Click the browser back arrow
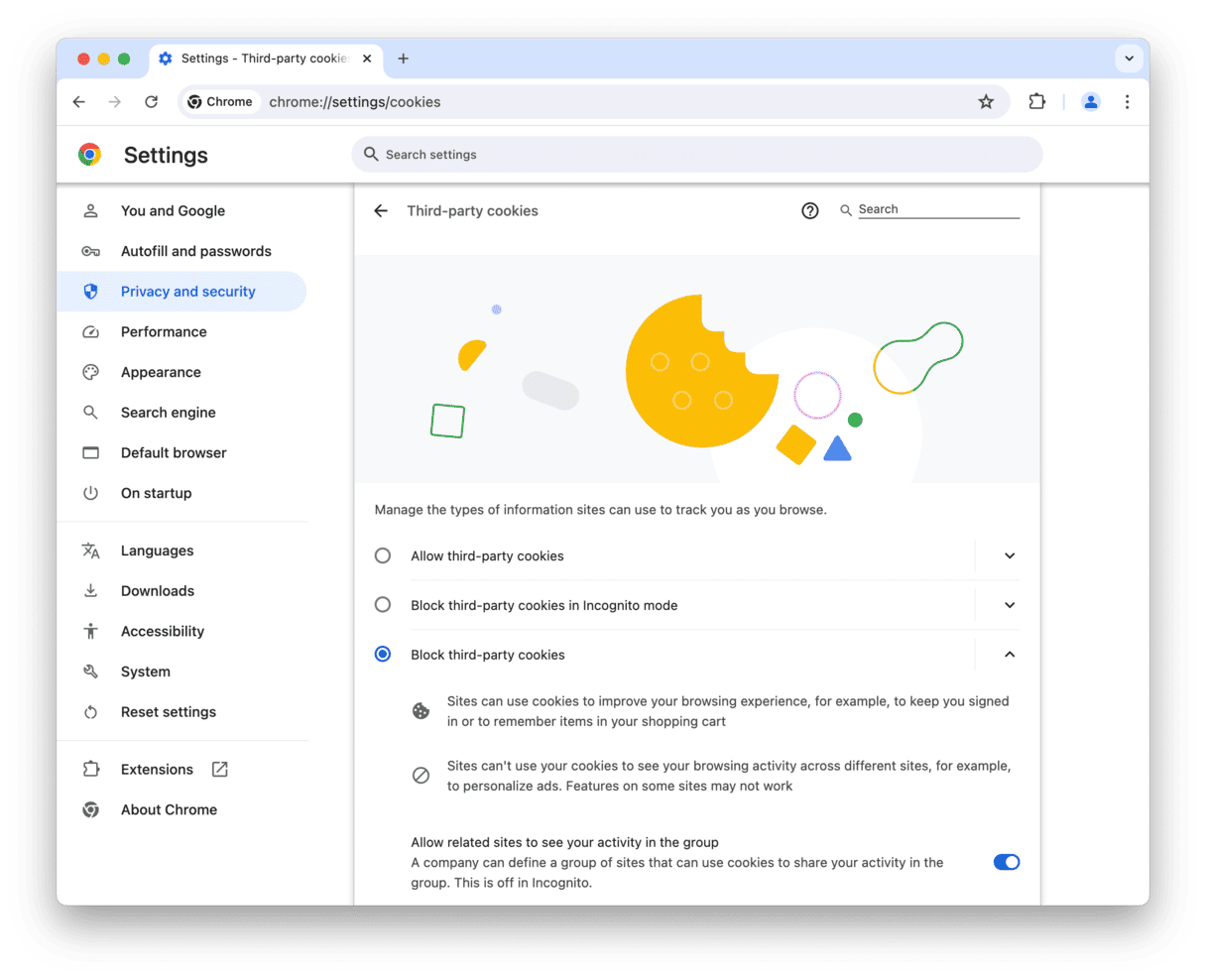The width and height of the screenshot is (1206, 980). tap(79, 102)
